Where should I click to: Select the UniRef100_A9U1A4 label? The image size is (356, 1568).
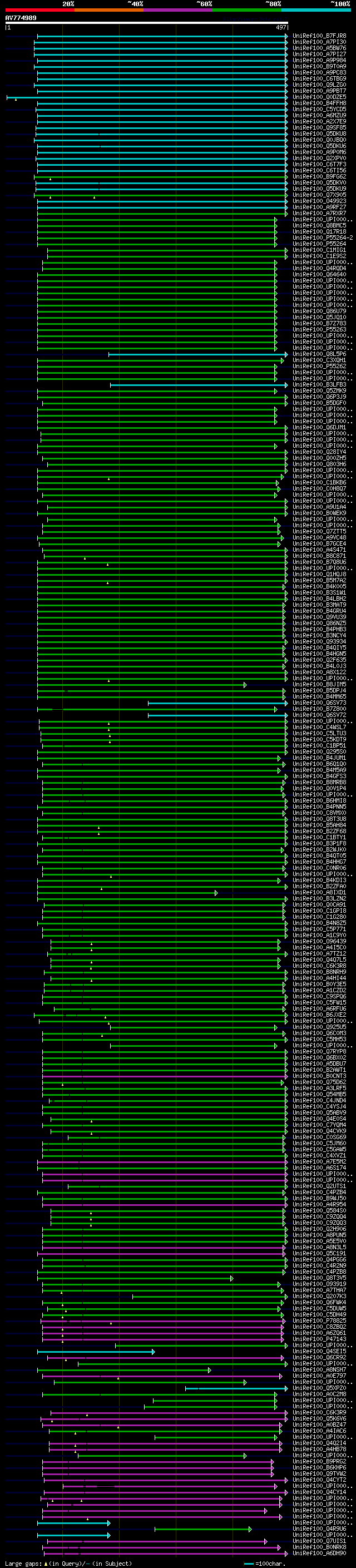319,507
